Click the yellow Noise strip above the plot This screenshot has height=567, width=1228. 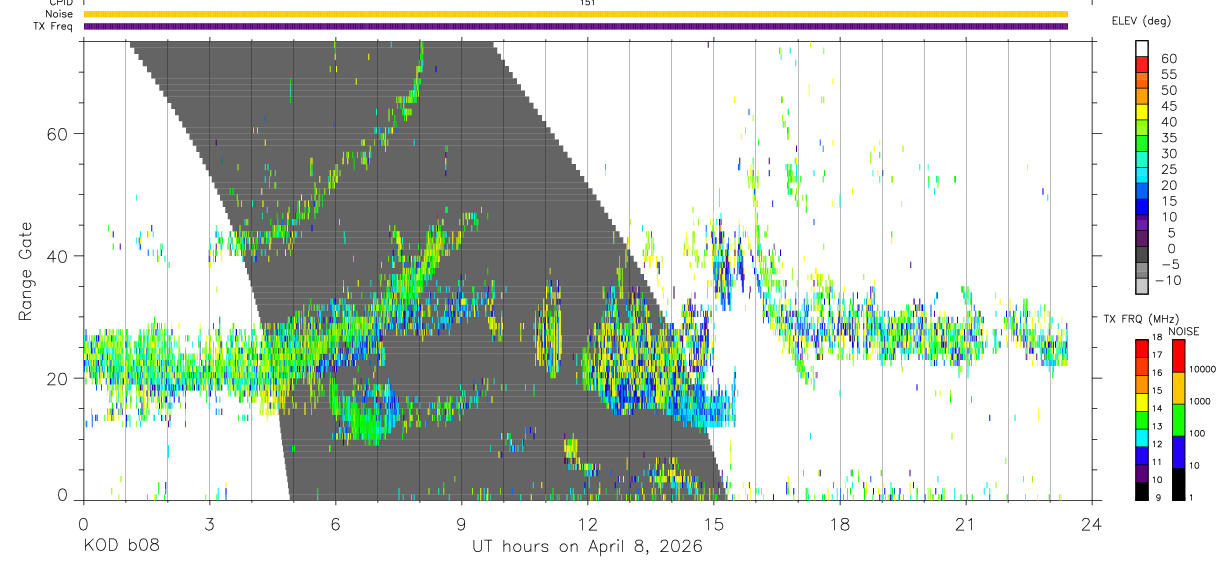tap(576, 14)
